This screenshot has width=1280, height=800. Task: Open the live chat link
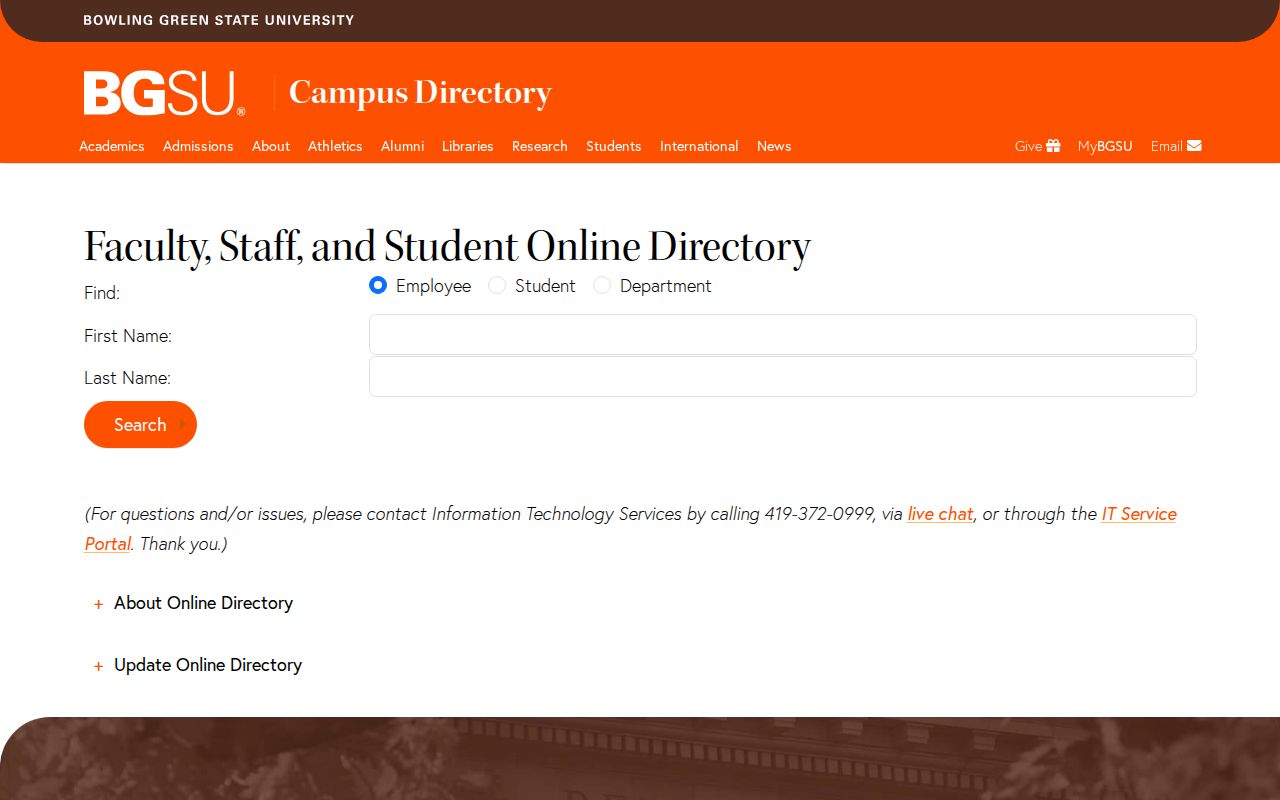pos(940,514)
